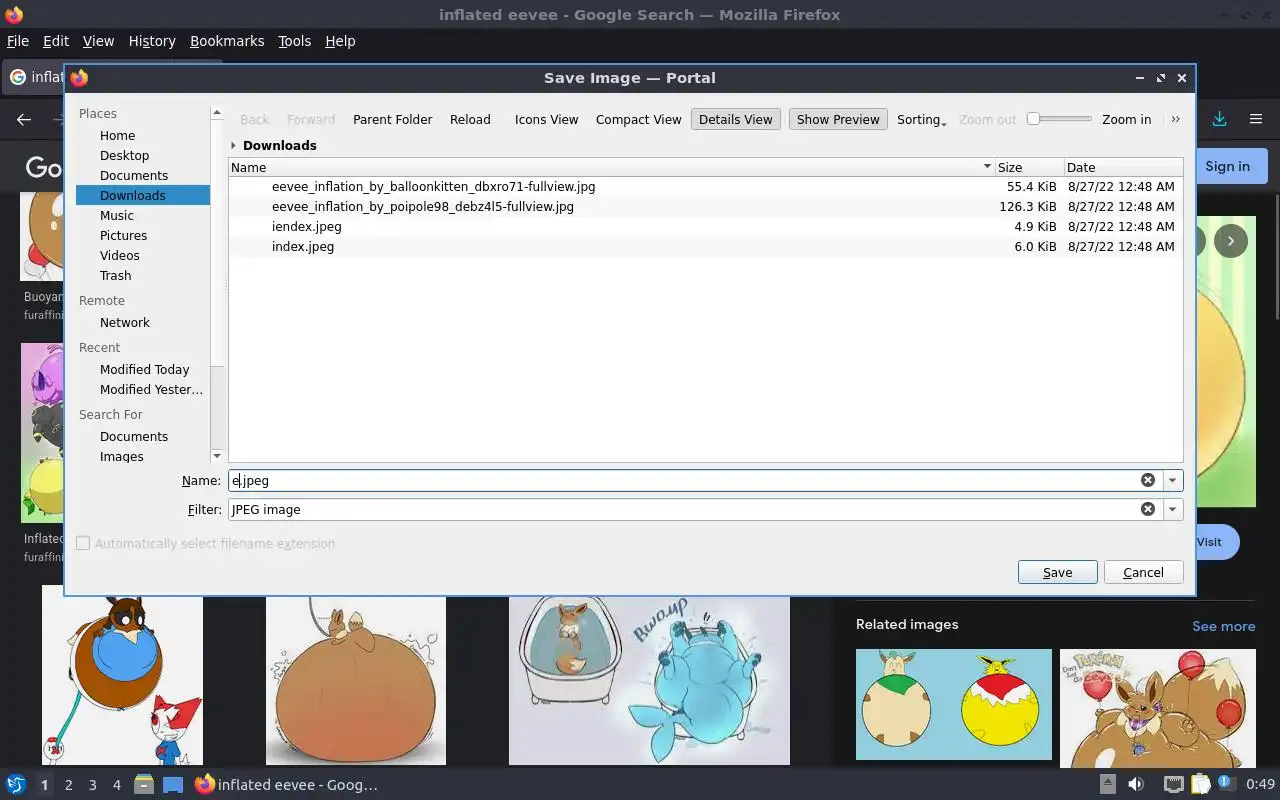This screenshot has width=1280, height=800.
Task: Click the Firefox back arrow
Action: (24, 119)
